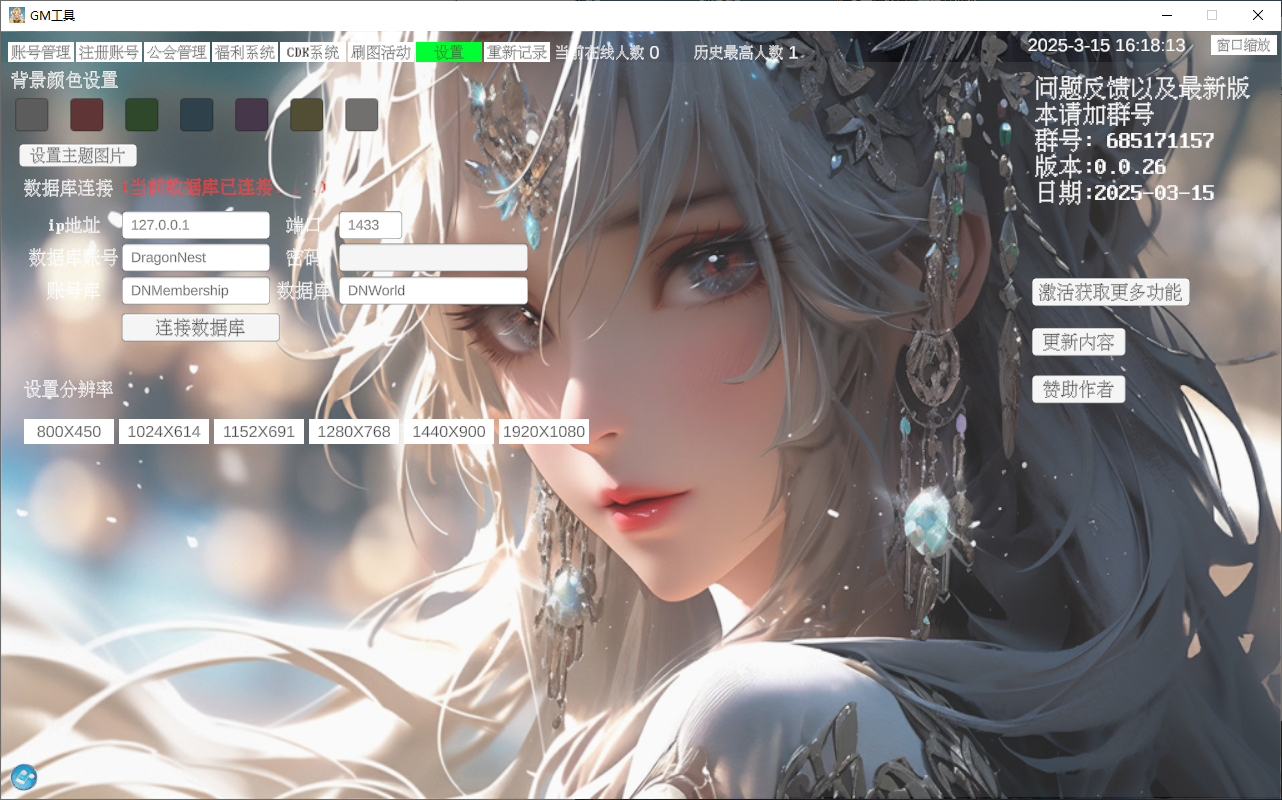Pick the olive brown background color swatch

(307, 115)
